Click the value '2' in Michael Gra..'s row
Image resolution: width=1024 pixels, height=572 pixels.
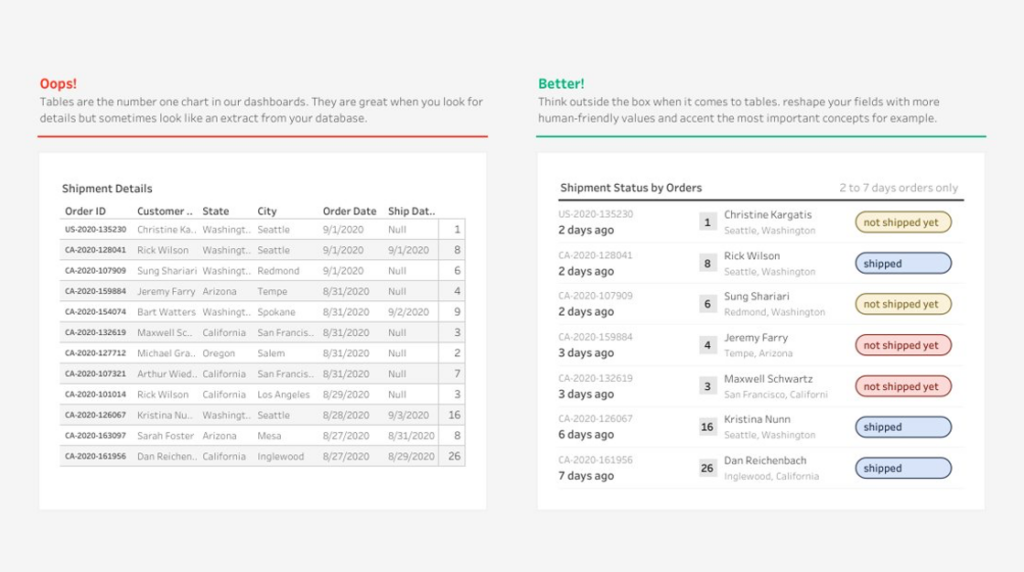coord(457,353)
